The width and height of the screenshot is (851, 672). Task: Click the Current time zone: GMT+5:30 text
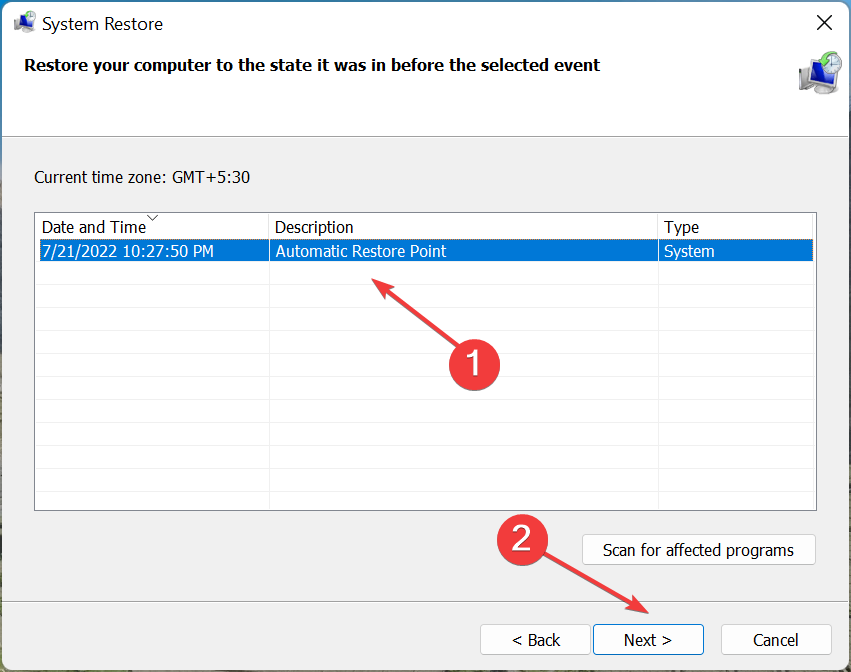click(142, 177)
